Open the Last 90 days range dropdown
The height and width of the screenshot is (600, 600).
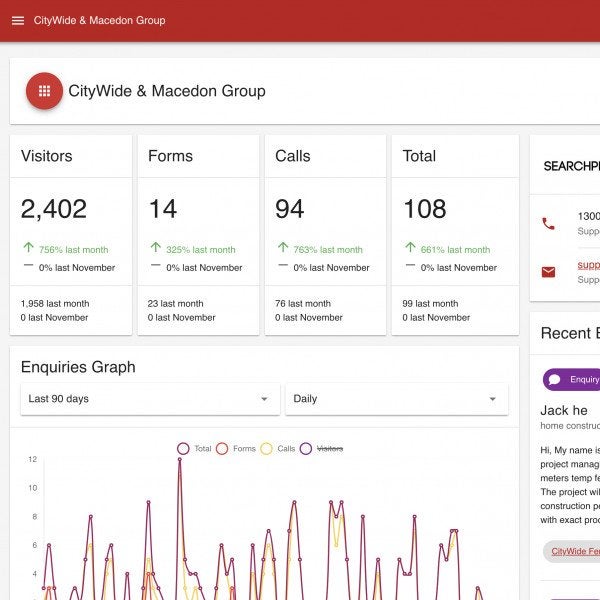point(150,399)
